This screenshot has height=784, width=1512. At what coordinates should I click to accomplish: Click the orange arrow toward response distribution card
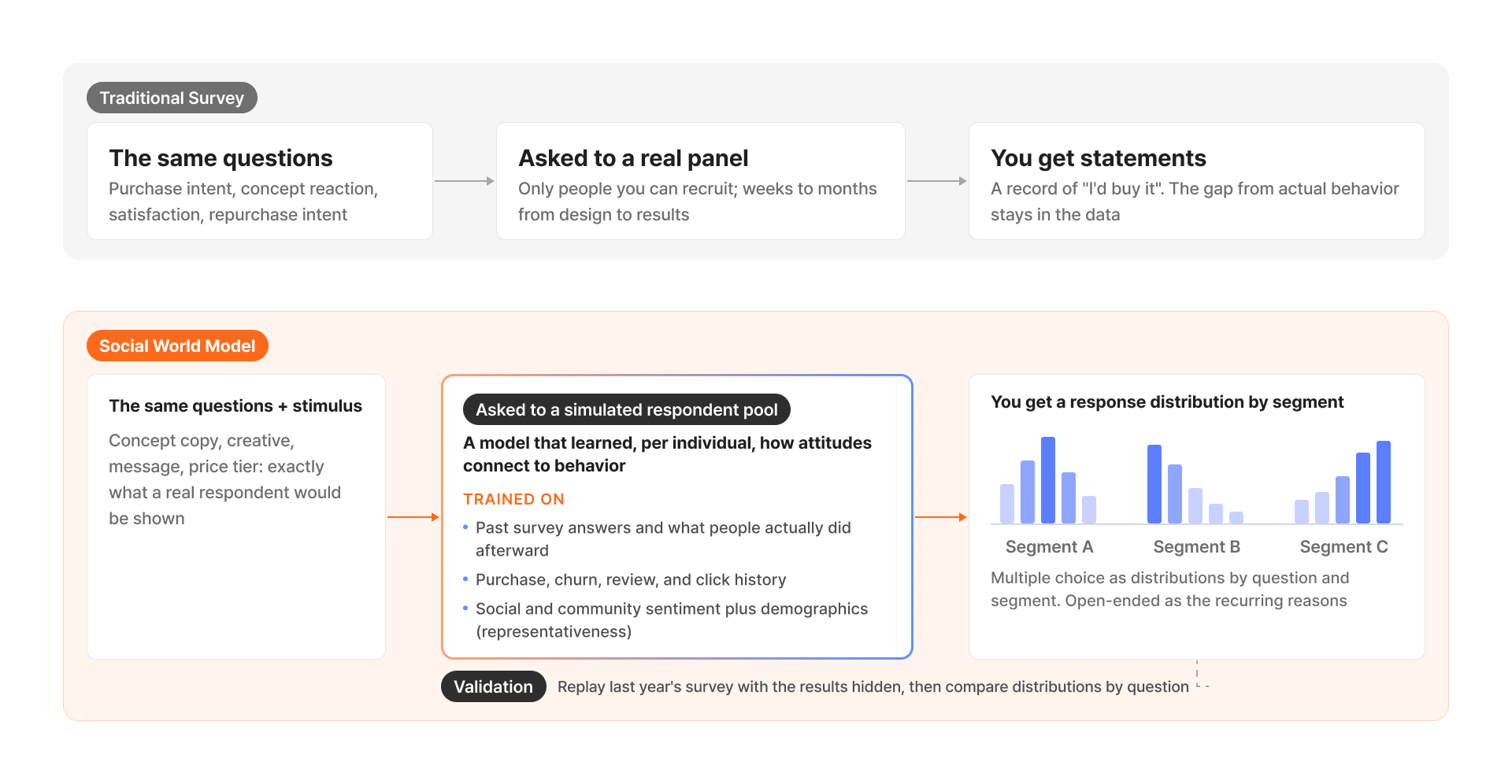941,517
